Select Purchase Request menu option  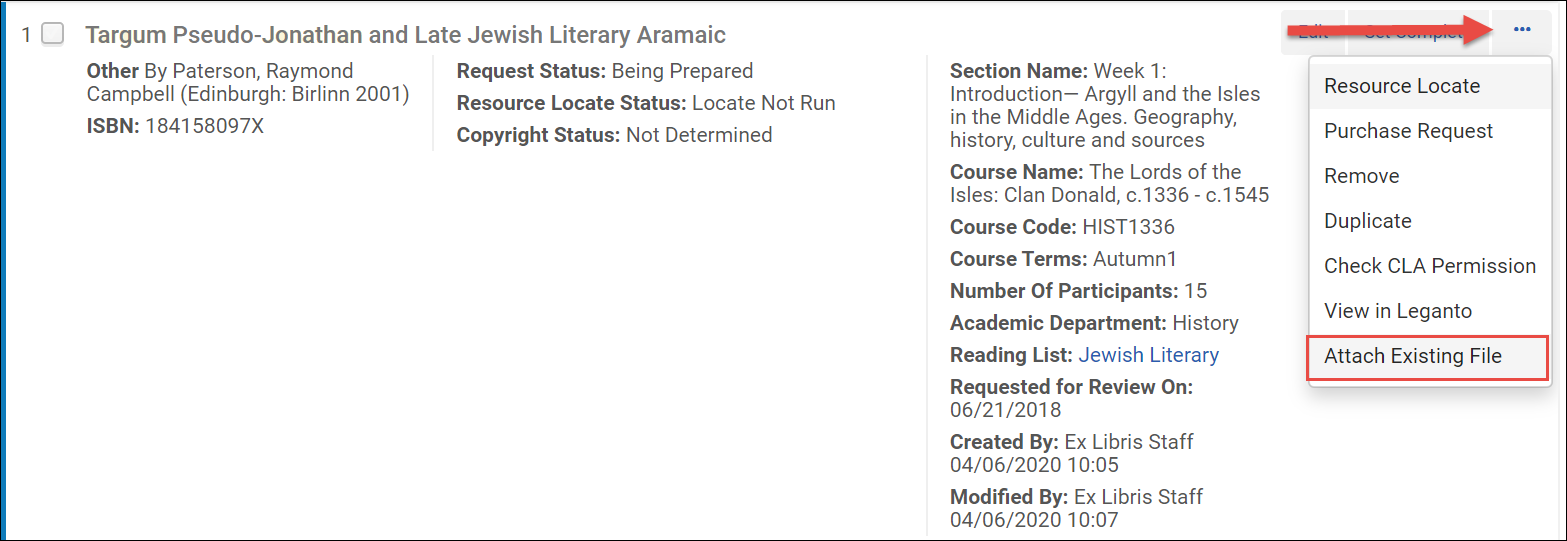pos(1408,131)
